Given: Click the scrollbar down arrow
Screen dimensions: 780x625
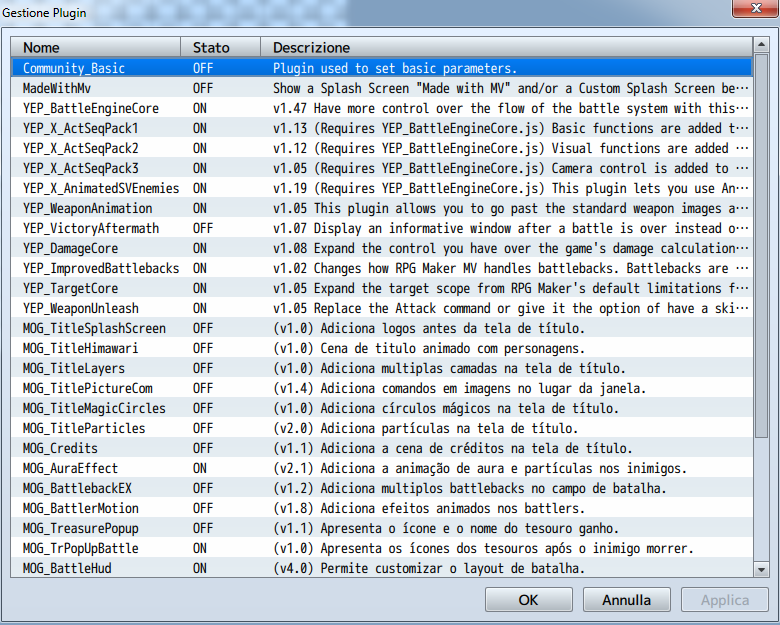Looking at the screenshot, I should point(761,569).
